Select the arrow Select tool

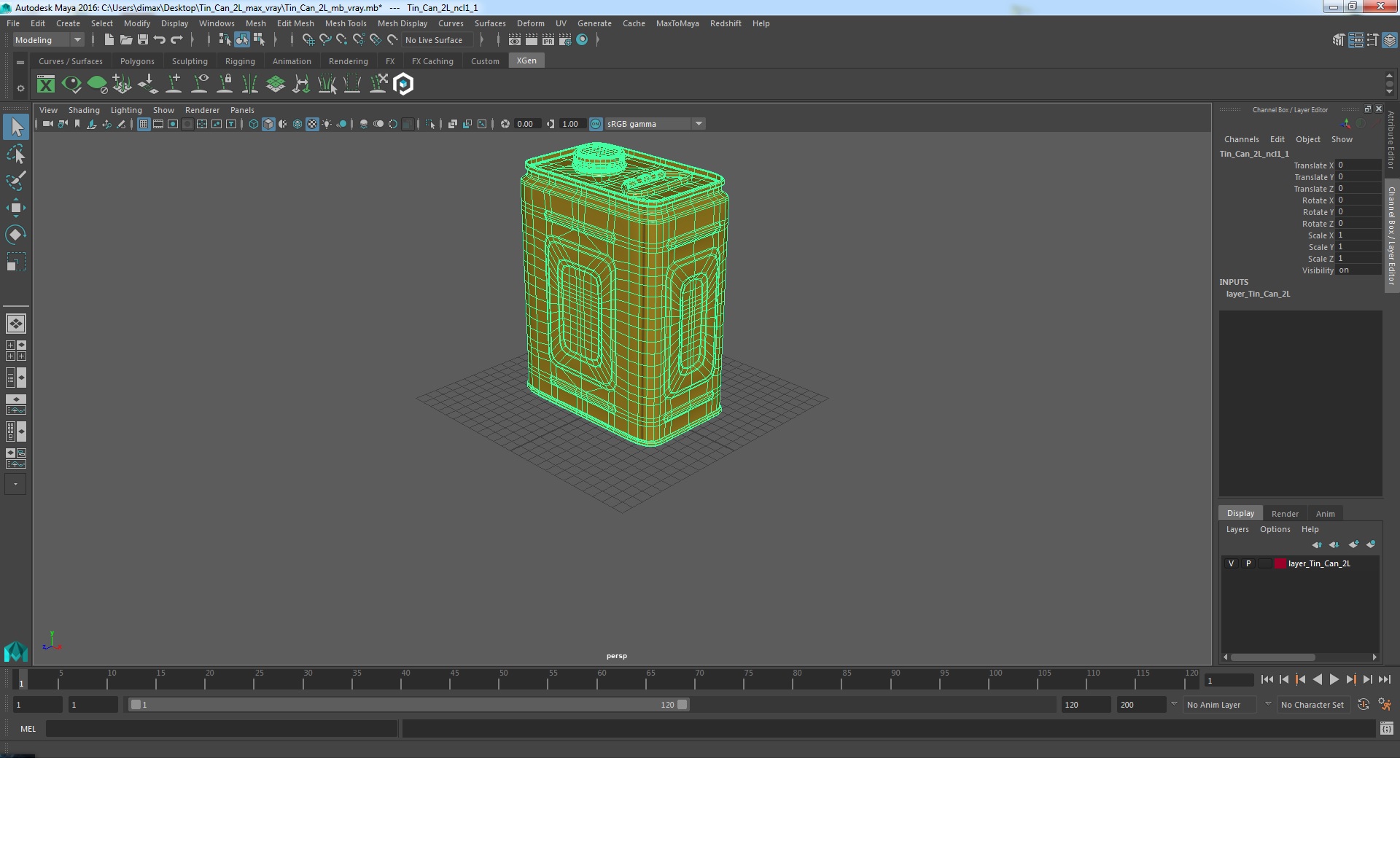point(16,127)
